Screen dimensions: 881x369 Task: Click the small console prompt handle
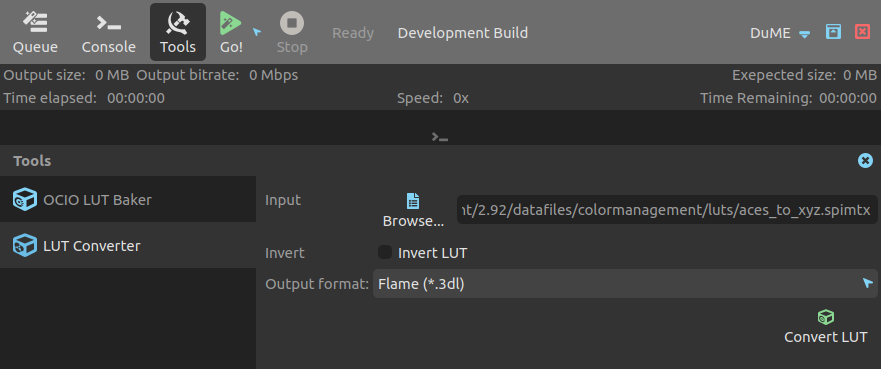(439, 136)
